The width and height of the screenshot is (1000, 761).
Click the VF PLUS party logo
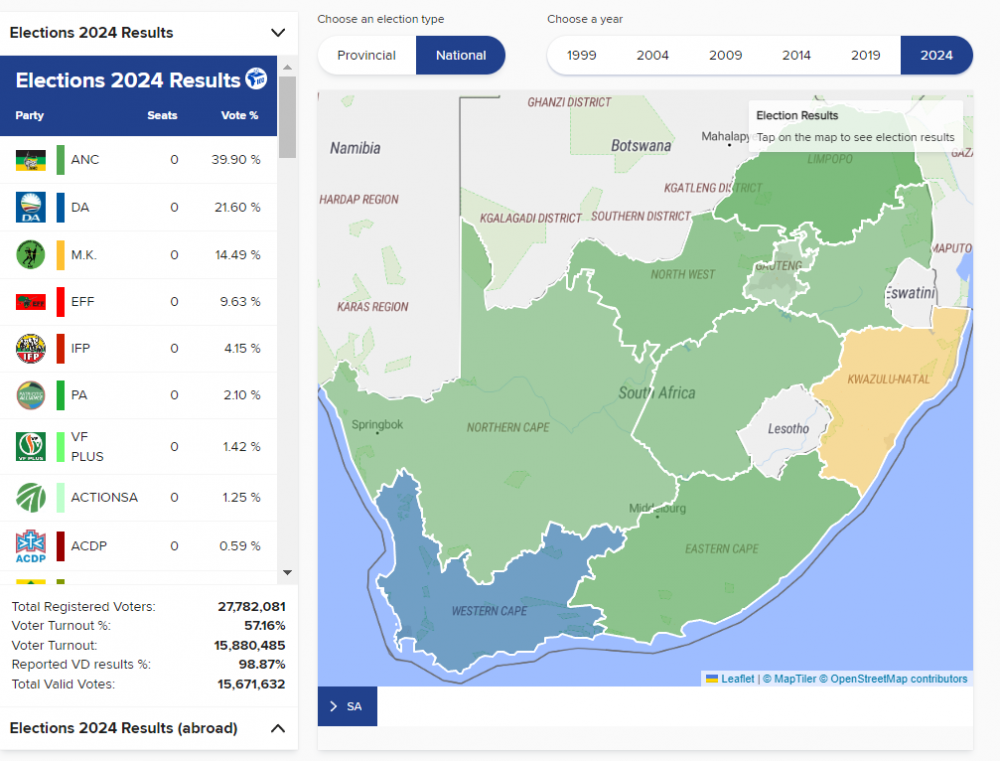point(31,447)
